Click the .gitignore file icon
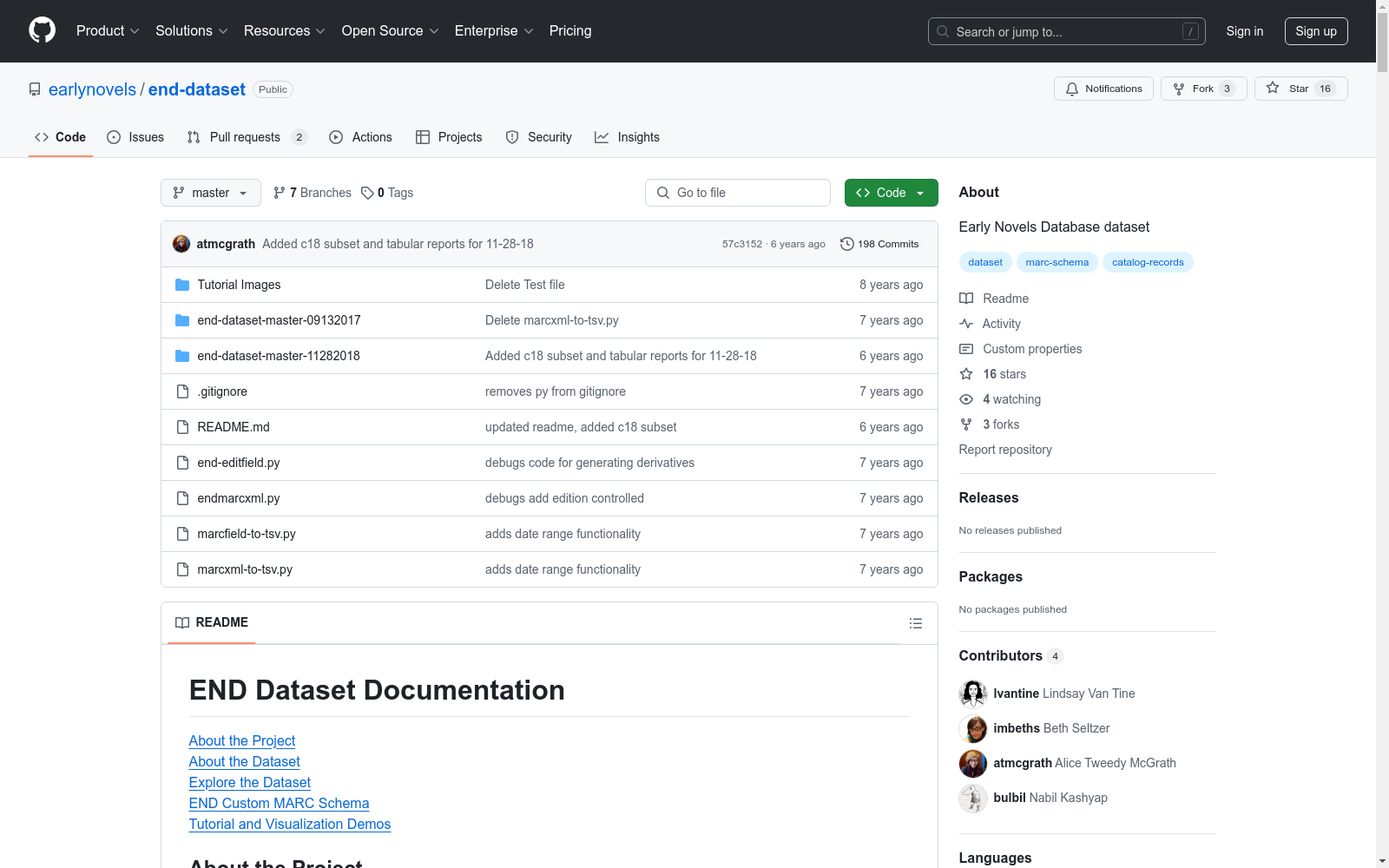Image resolution: width=1389 pixels, height=868 pixels. coord(182,391)
